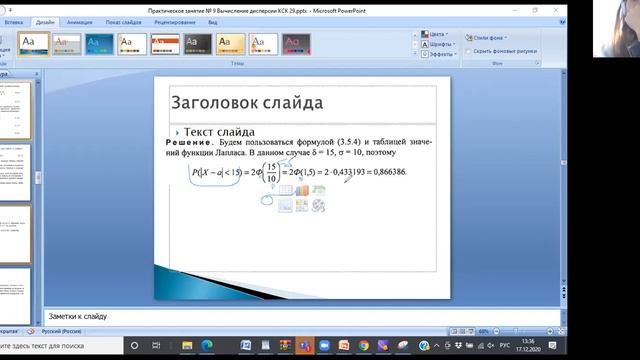Click Заголовок слайда title placeholder
Viewport: 640px width, 360px height.
pyautogui.click(x=303, y=104)
